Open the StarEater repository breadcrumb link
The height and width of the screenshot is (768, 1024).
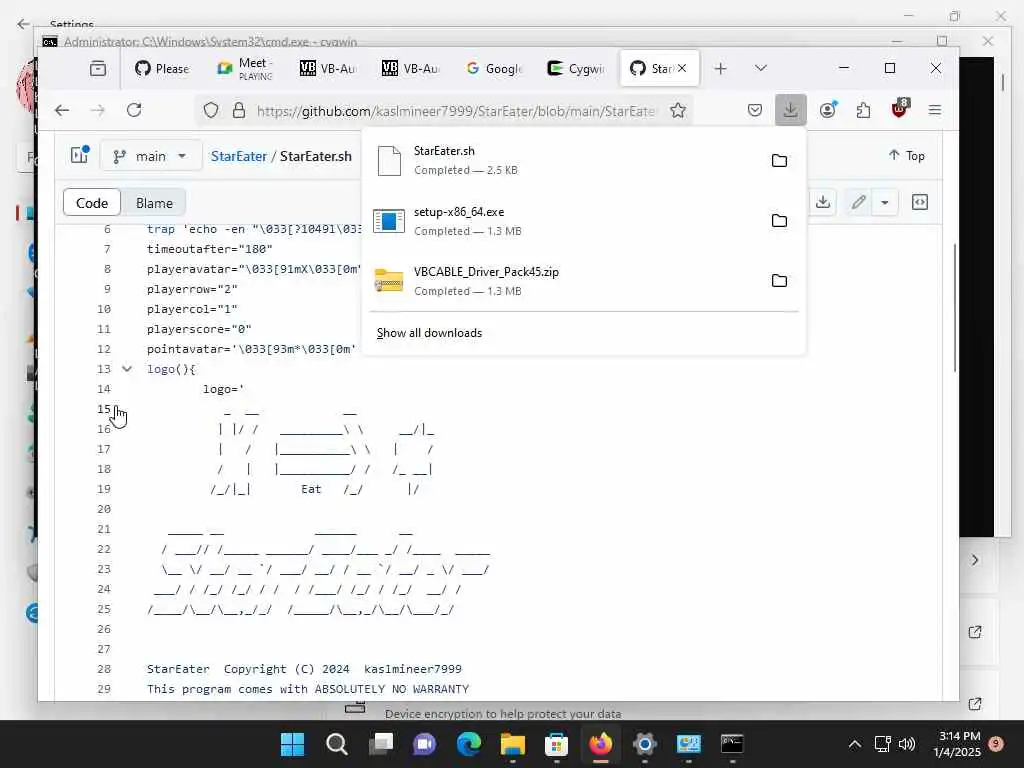(x=238, y=156)
